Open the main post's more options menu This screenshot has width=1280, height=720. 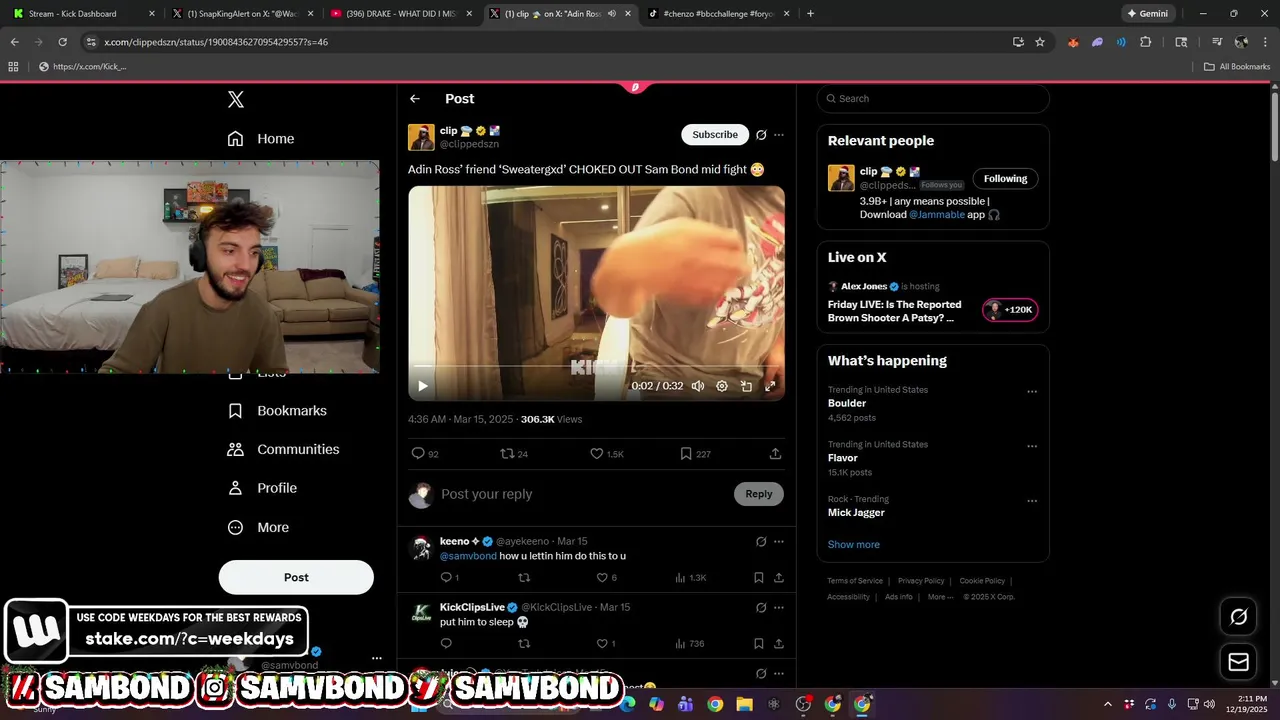[x=779, y=135]
